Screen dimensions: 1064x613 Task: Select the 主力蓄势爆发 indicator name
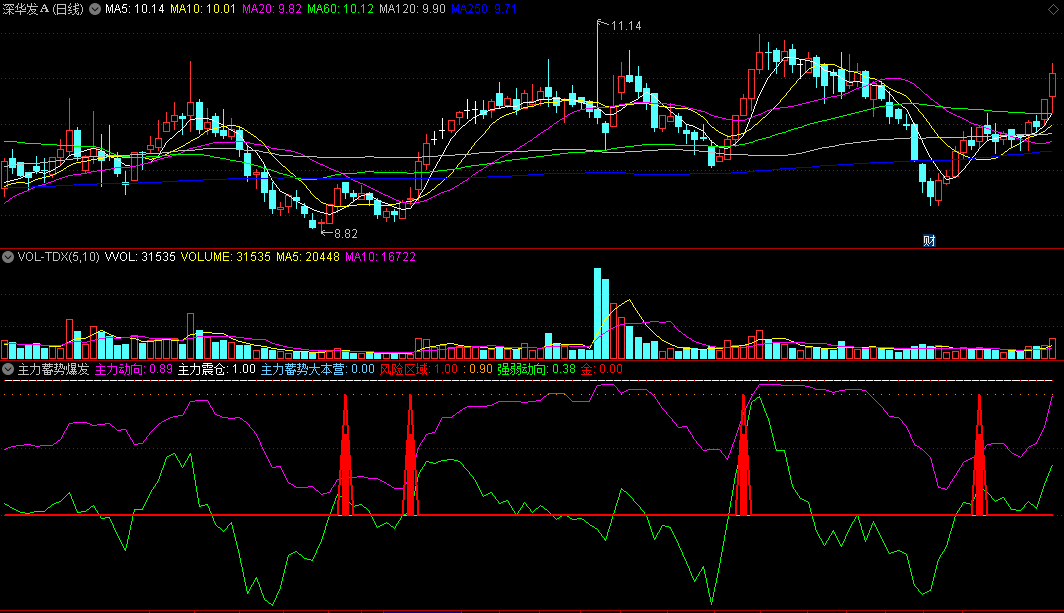click(54, 369)
